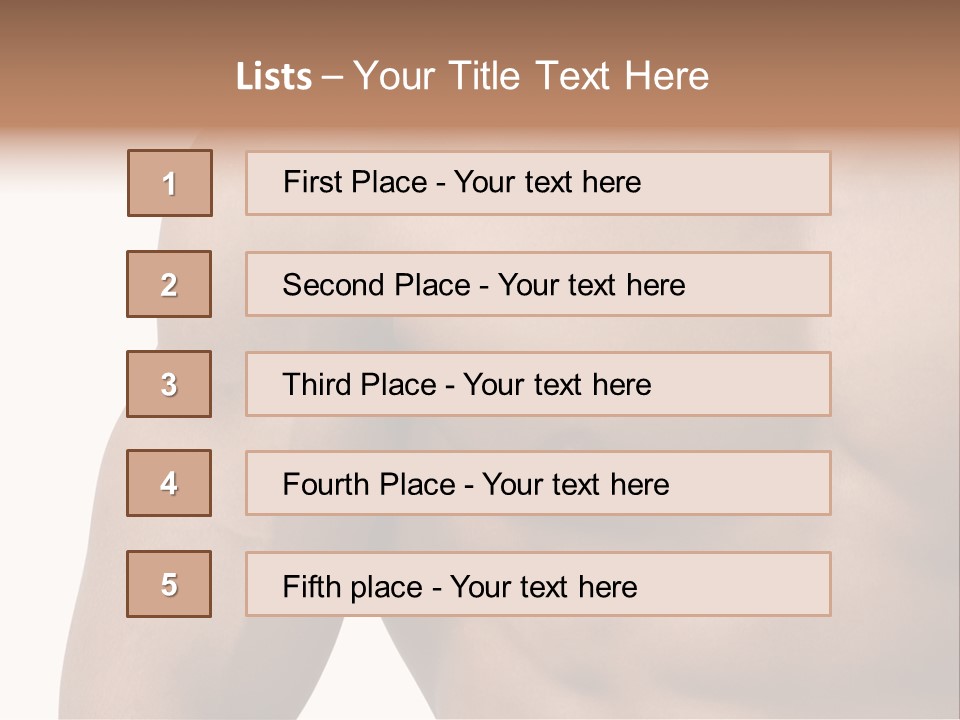Click the number 5 box

(x=169, y=584)
